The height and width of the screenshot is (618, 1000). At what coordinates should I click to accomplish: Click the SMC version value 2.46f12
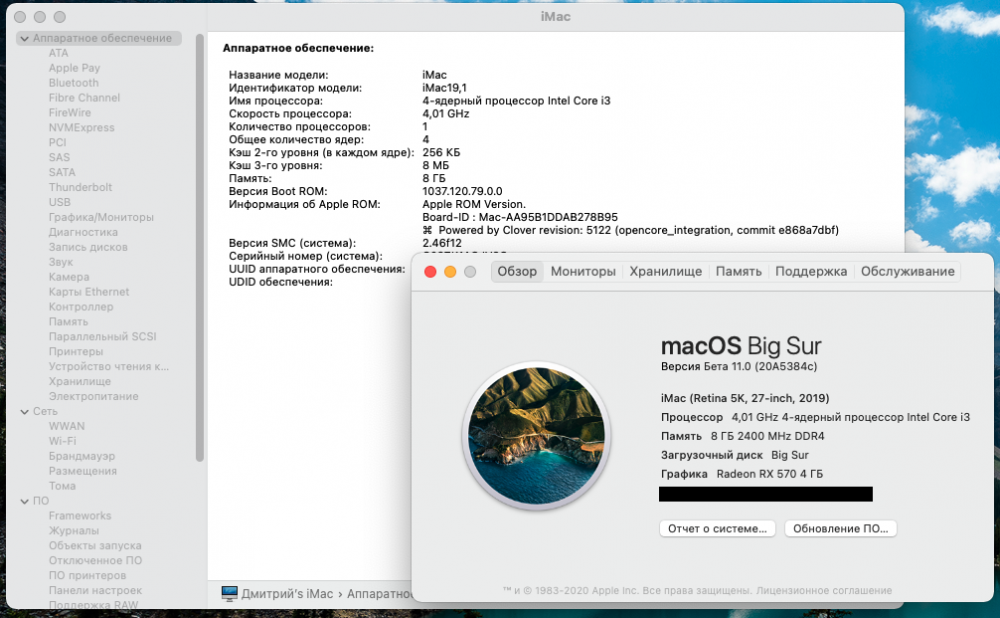coord(442,243)
